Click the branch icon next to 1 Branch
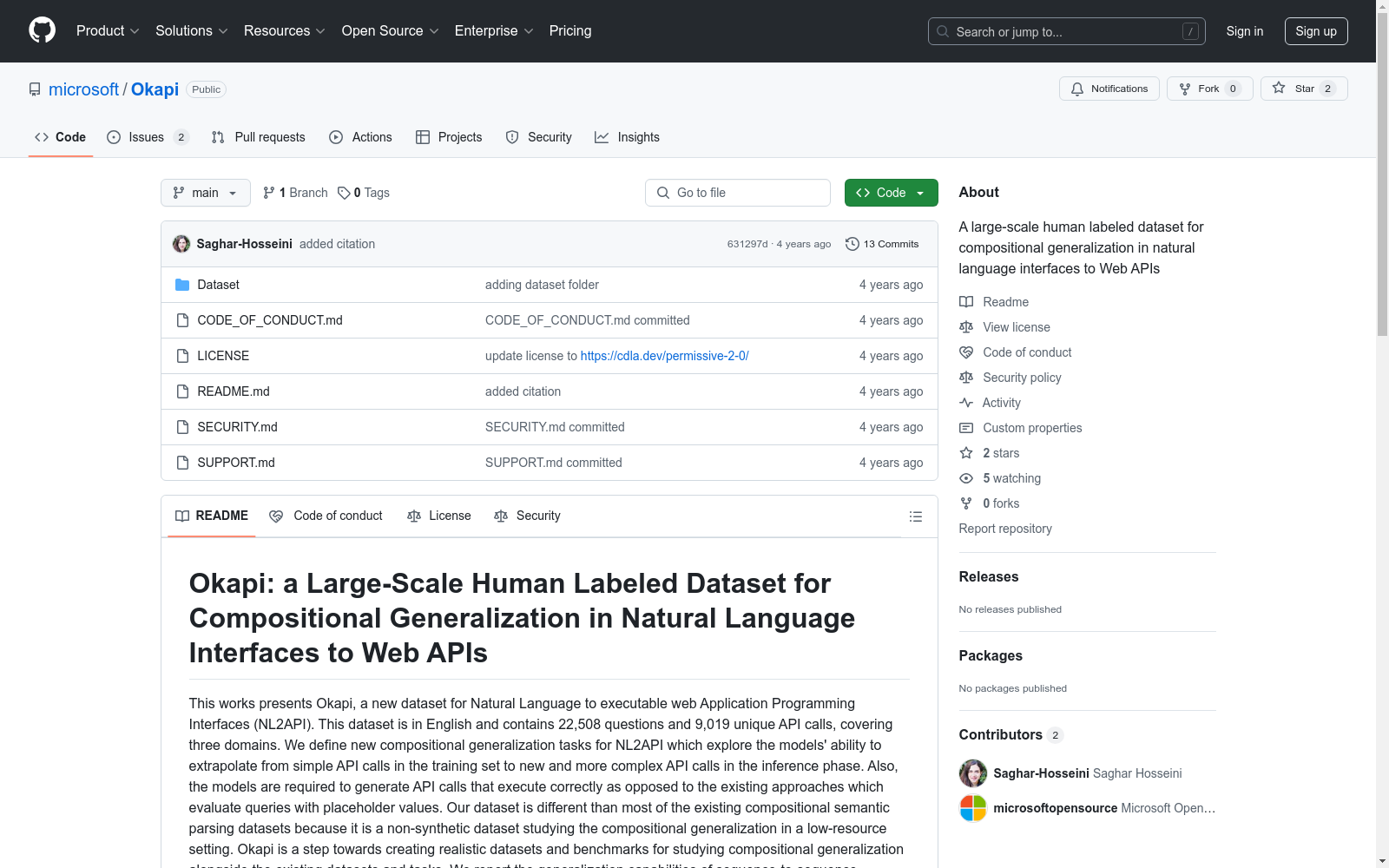Image resolution: width=1389 pixels, height=868 pixels. click(x=269, y=193)
